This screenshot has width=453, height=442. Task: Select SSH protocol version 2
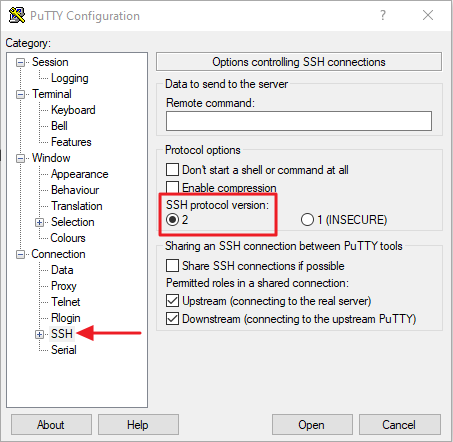(x=172, y=220)
